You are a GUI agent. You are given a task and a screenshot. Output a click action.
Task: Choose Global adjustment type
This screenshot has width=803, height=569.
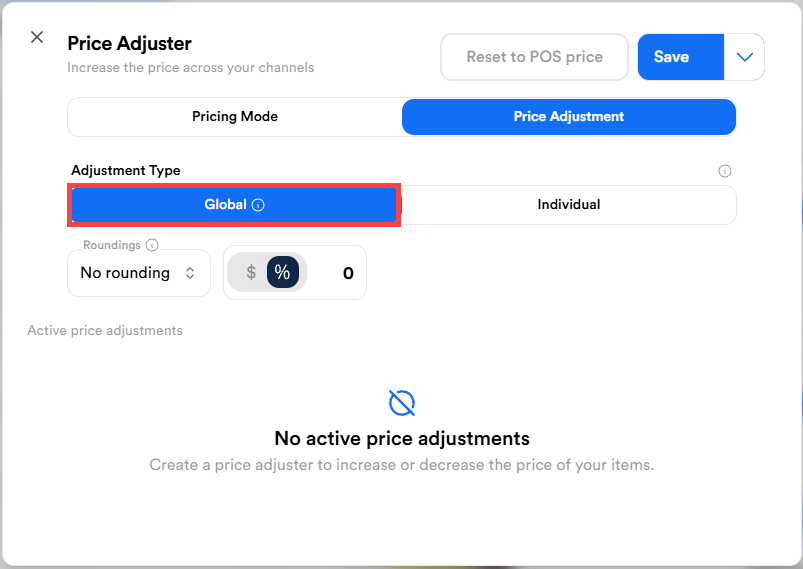pos(225,205)
